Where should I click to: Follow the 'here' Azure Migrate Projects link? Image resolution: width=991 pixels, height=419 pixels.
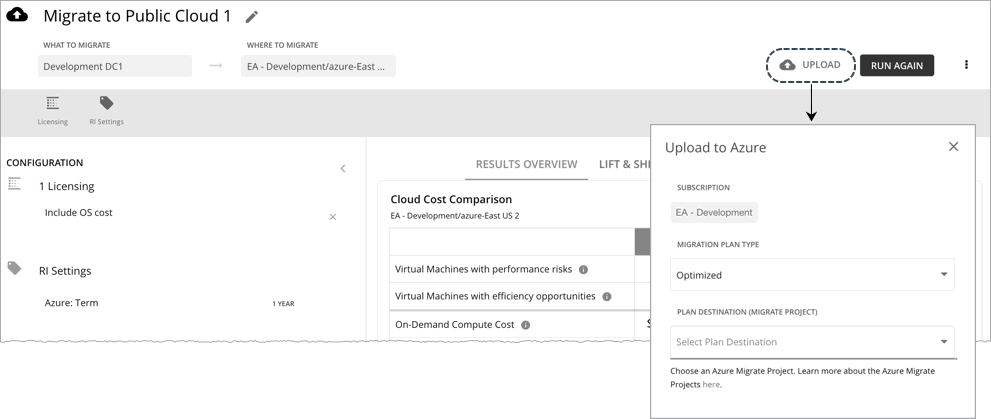coord(711,384)
